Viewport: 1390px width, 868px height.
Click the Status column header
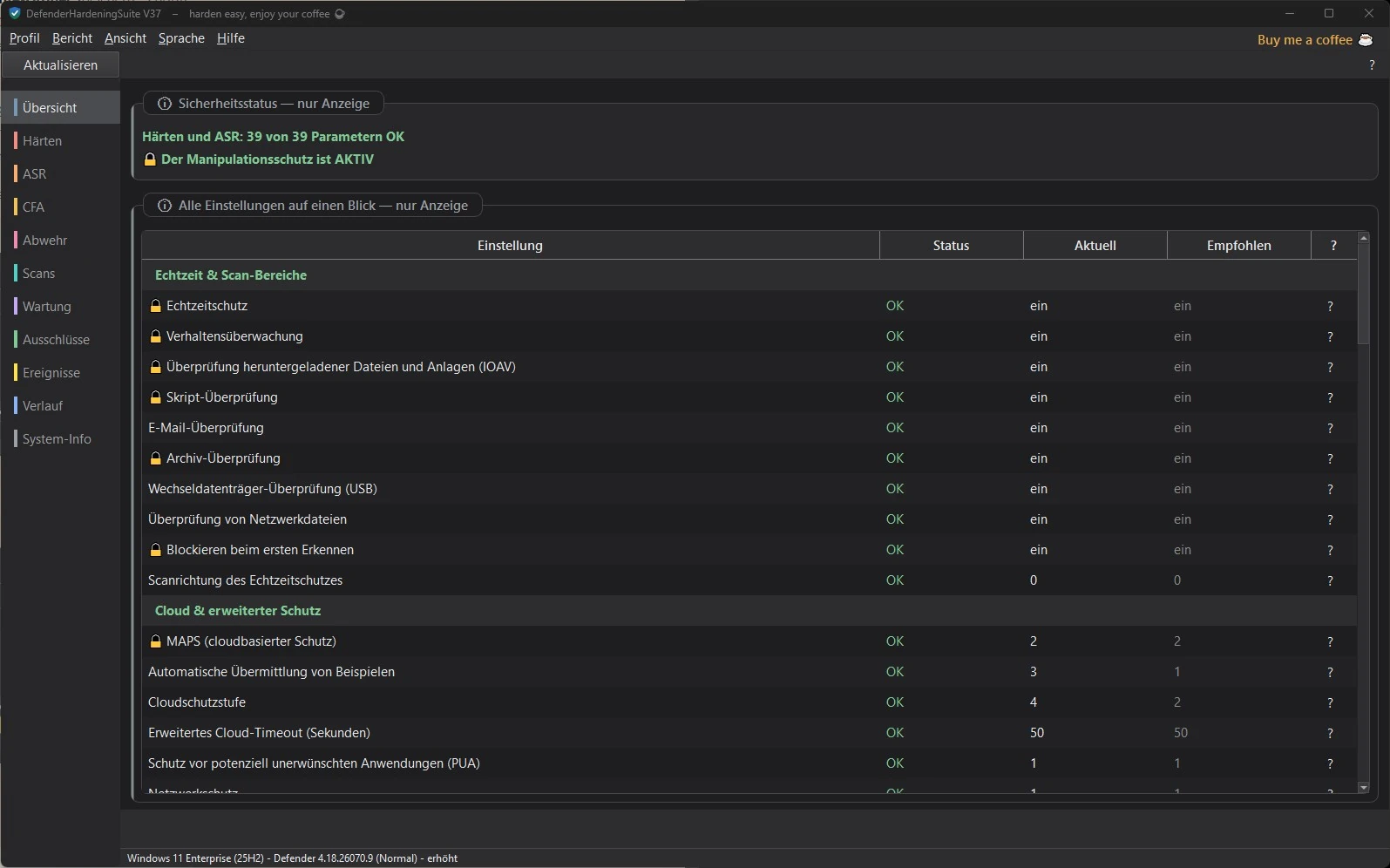pyautogui.click(x=951, y=246)
